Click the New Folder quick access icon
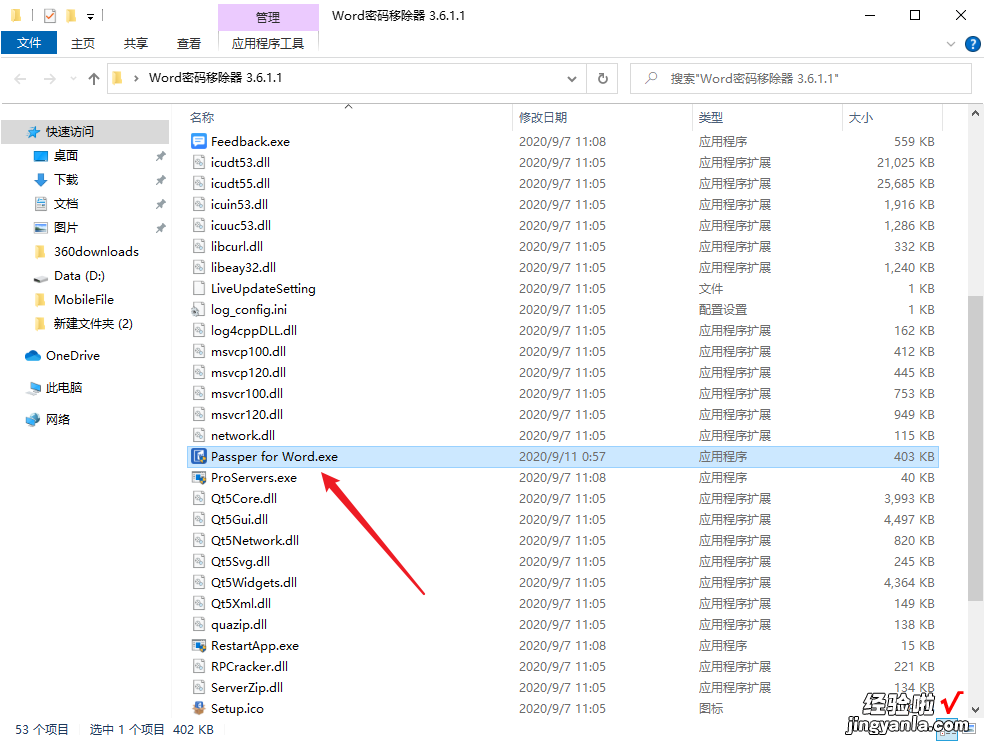Image resolution: width=985 pixels, height=742 pixels. (x=71, y=16)
